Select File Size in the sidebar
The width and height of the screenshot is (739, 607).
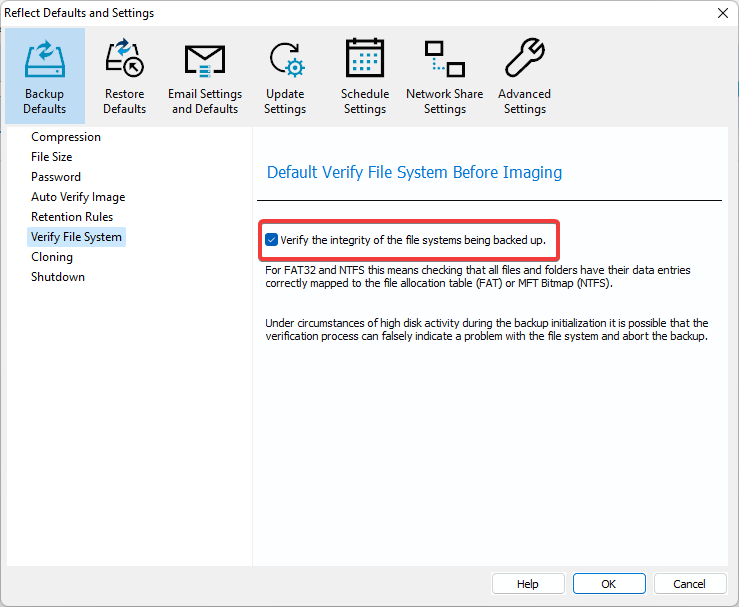click(51, 157)
